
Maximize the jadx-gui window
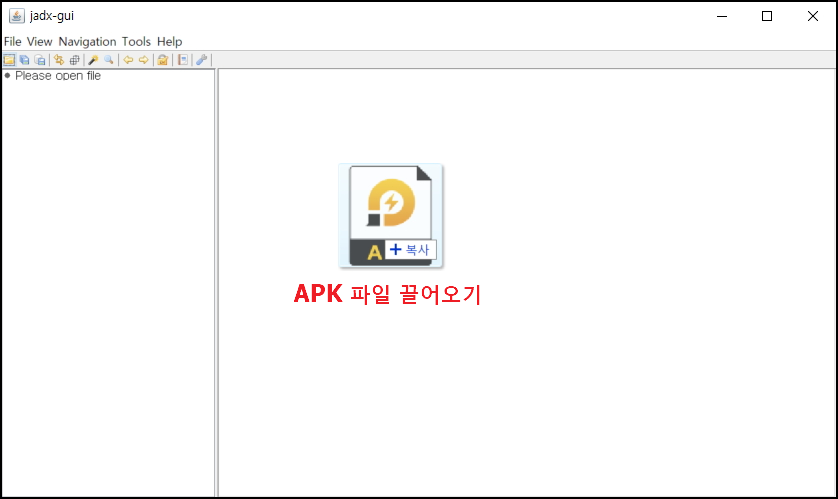coord(767,16)
